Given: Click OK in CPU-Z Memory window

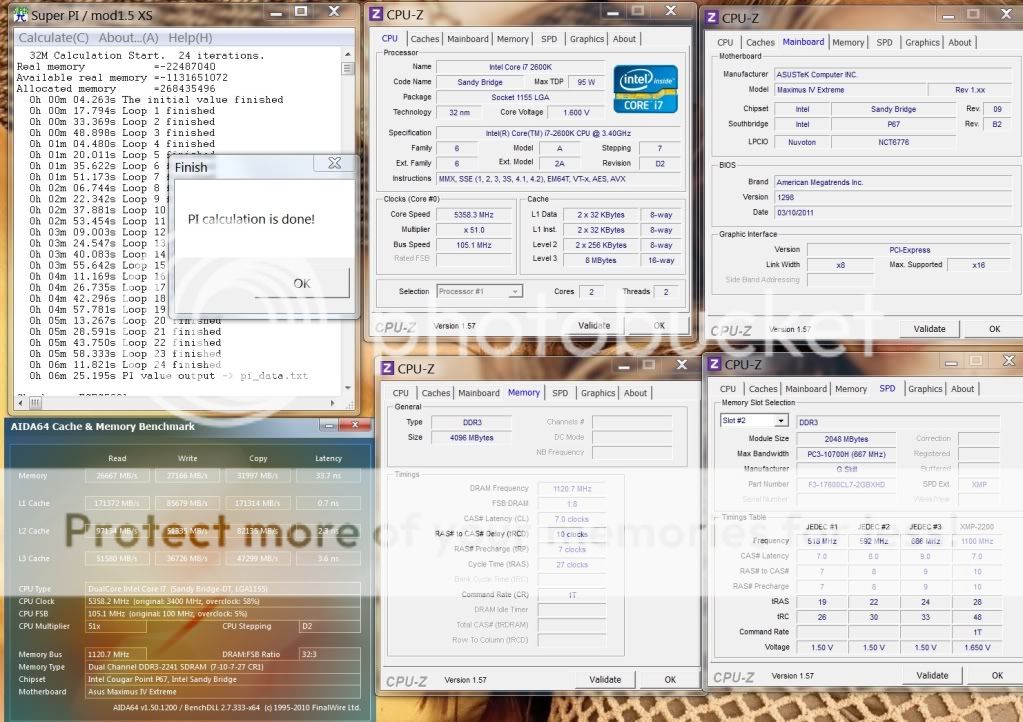Looking at the screenshot, I should [670, 680].
